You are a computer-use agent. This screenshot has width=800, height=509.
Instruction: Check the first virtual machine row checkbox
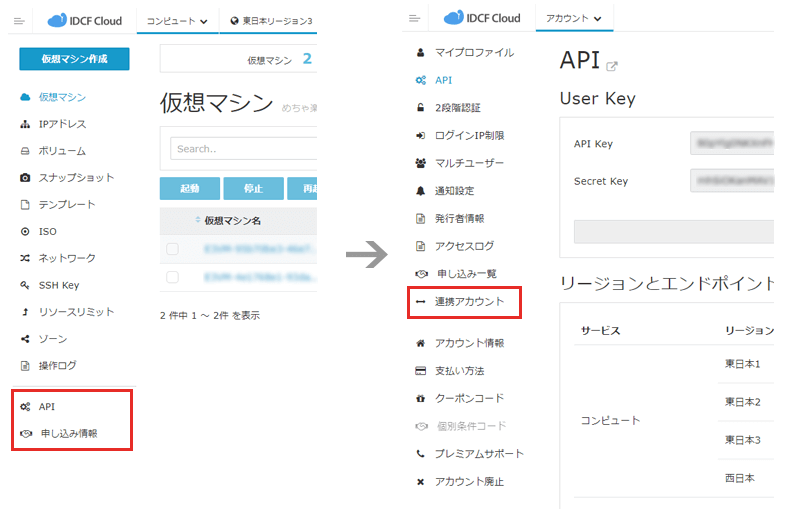[172, 248]
